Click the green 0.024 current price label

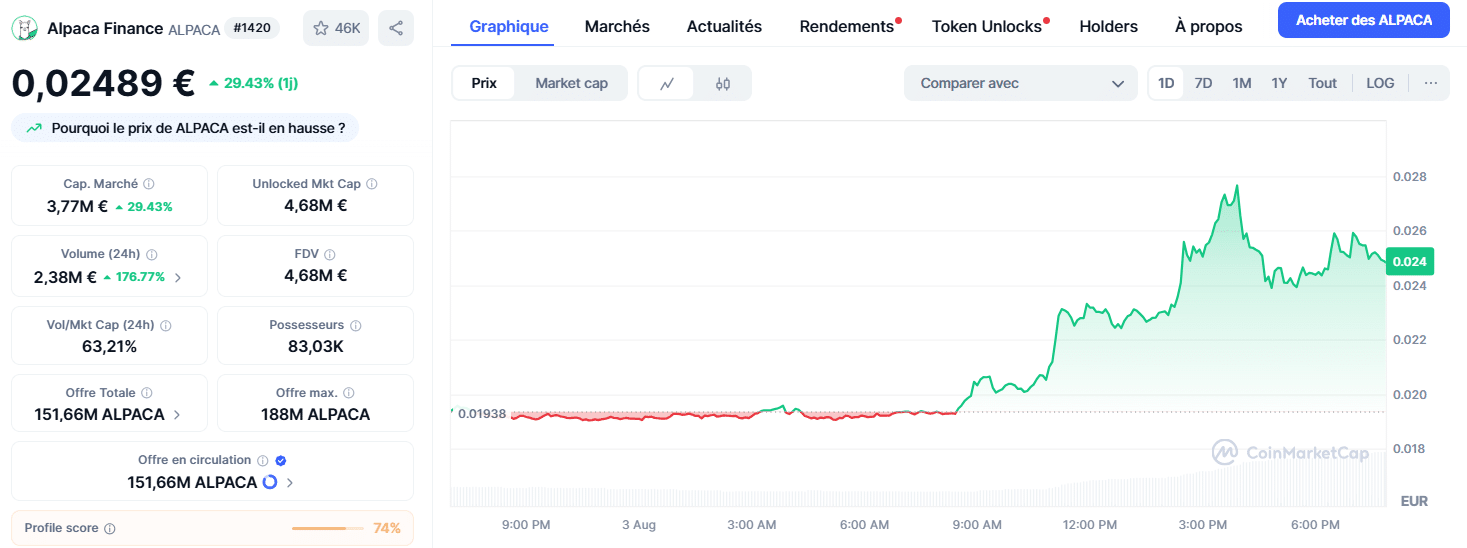point(1410,260)
